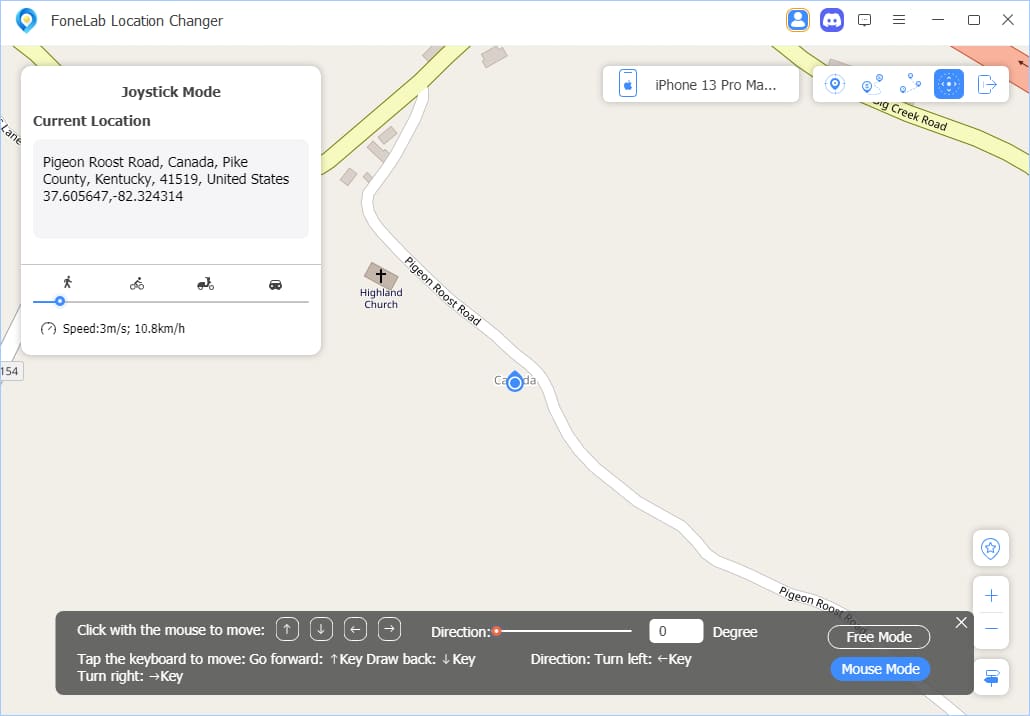Viewport: 1030px width, 716px height.
Task: Open the Discord community icon
Action: pyautogui.click(x=832, y=20)
